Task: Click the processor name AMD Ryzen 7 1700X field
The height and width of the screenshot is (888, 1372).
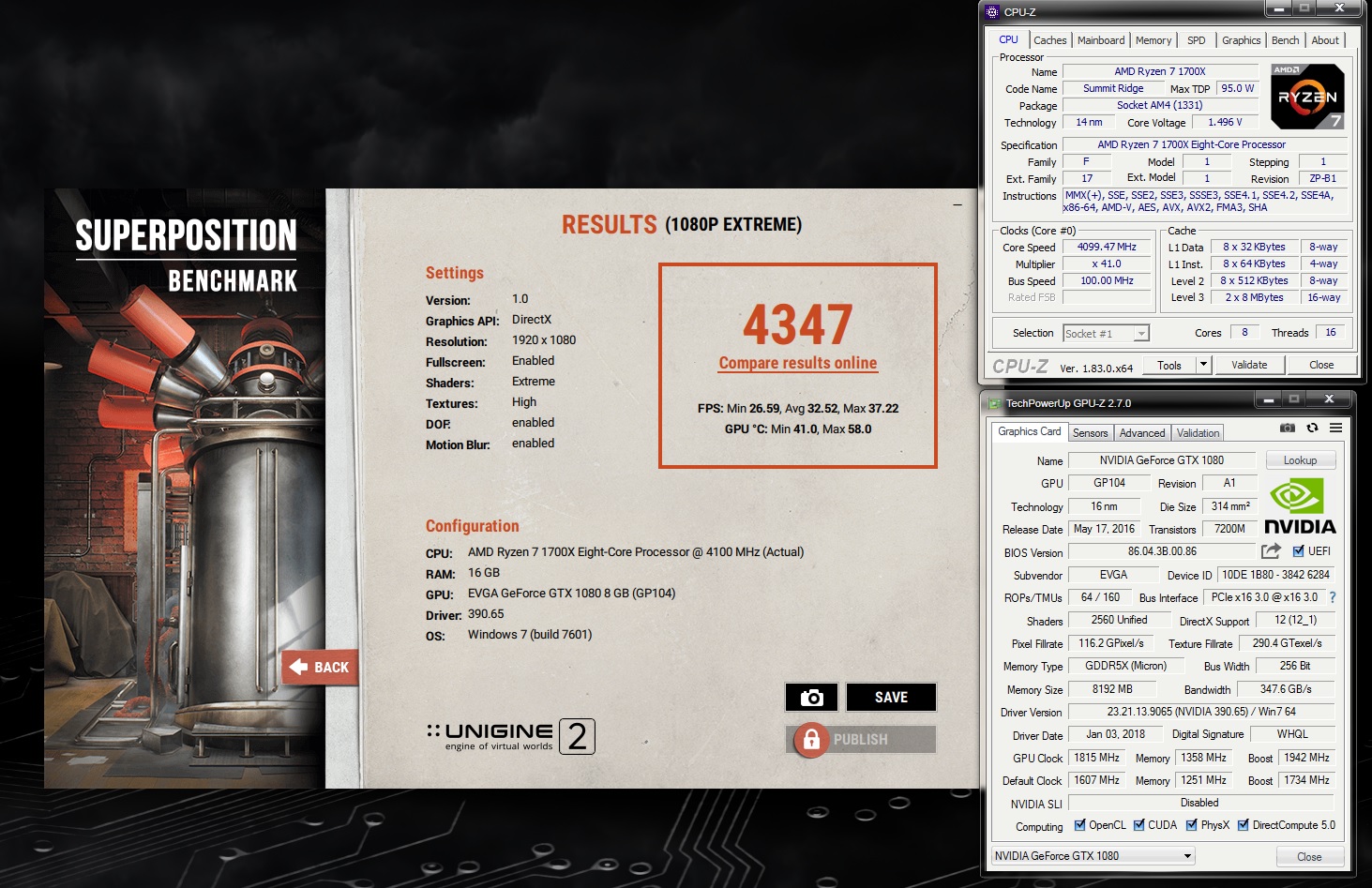Action: pos(1160,71)
